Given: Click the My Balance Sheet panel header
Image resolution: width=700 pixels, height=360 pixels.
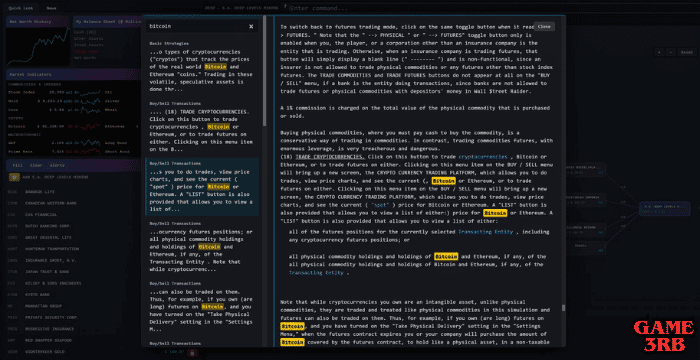Looking at the screenshot, I should coord(107,21).
